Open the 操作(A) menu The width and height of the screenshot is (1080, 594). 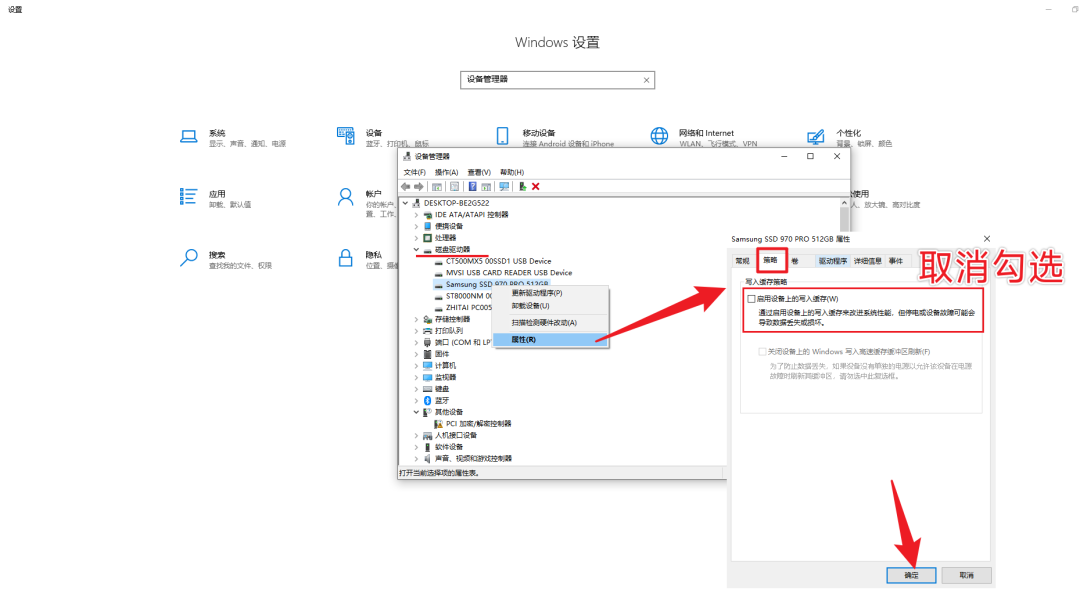(446, 172)
